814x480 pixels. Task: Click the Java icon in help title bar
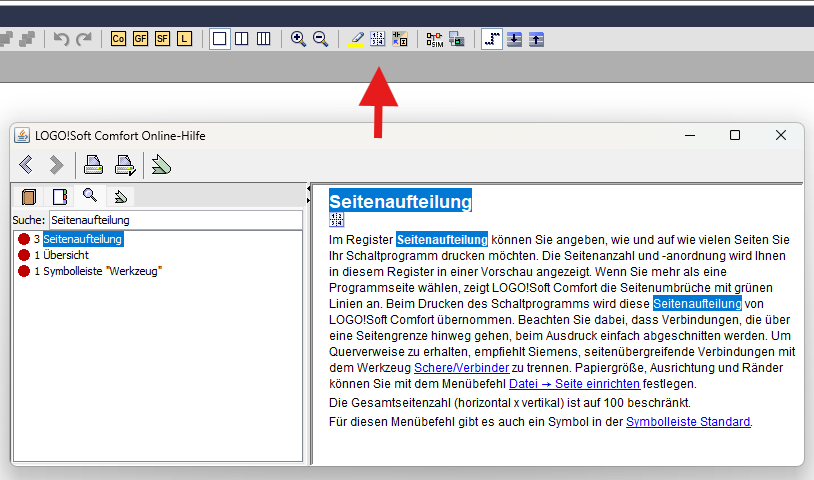(22, 135)
